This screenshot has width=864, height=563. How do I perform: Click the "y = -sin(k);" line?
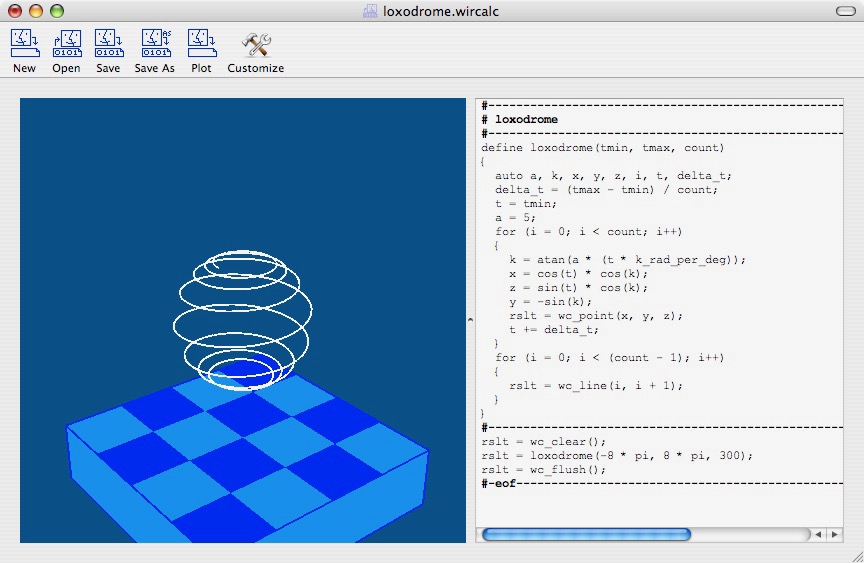(550, 302)
